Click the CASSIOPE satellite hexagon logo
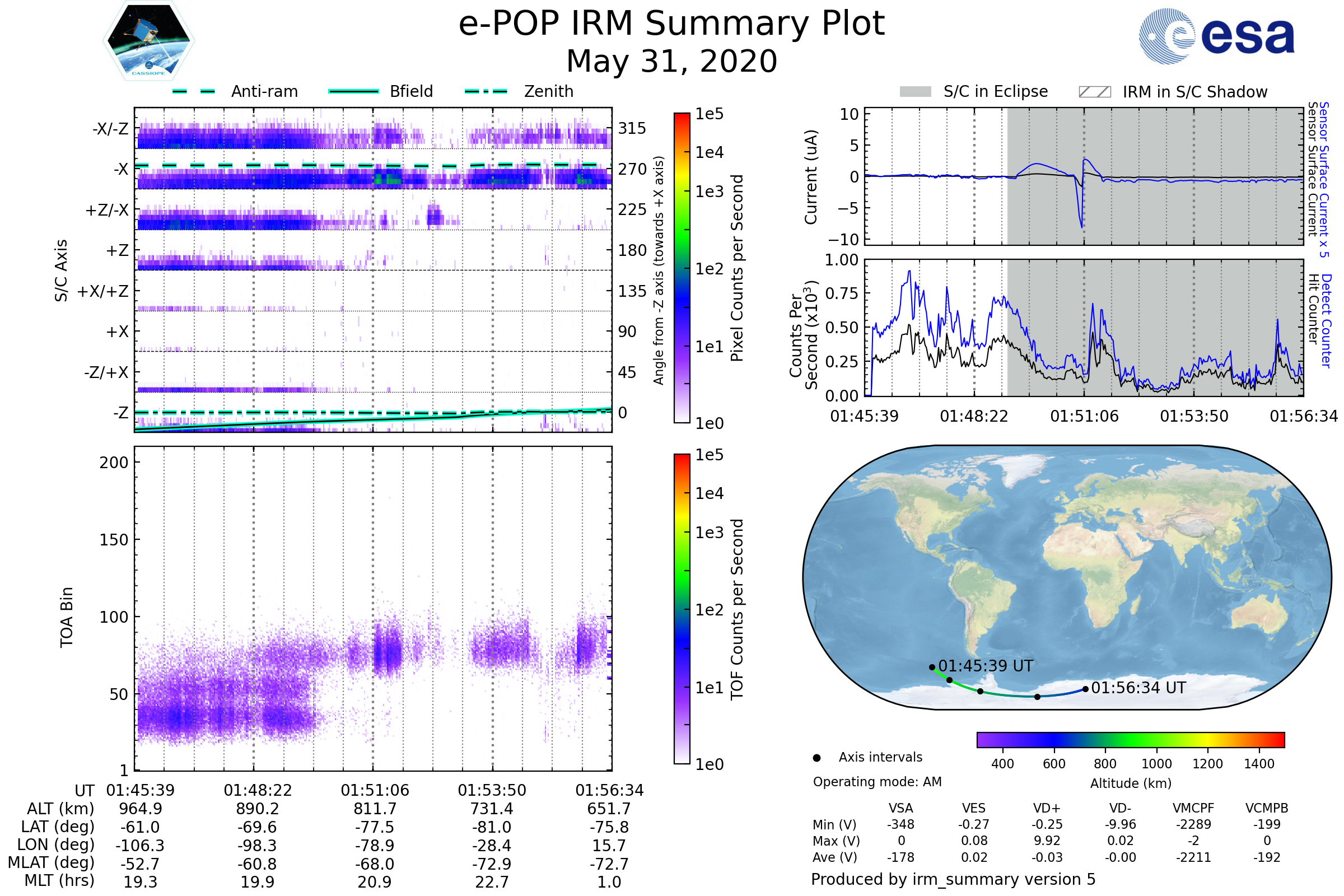This screenshot has height=896, width=1344. click(x=148, y=40)
